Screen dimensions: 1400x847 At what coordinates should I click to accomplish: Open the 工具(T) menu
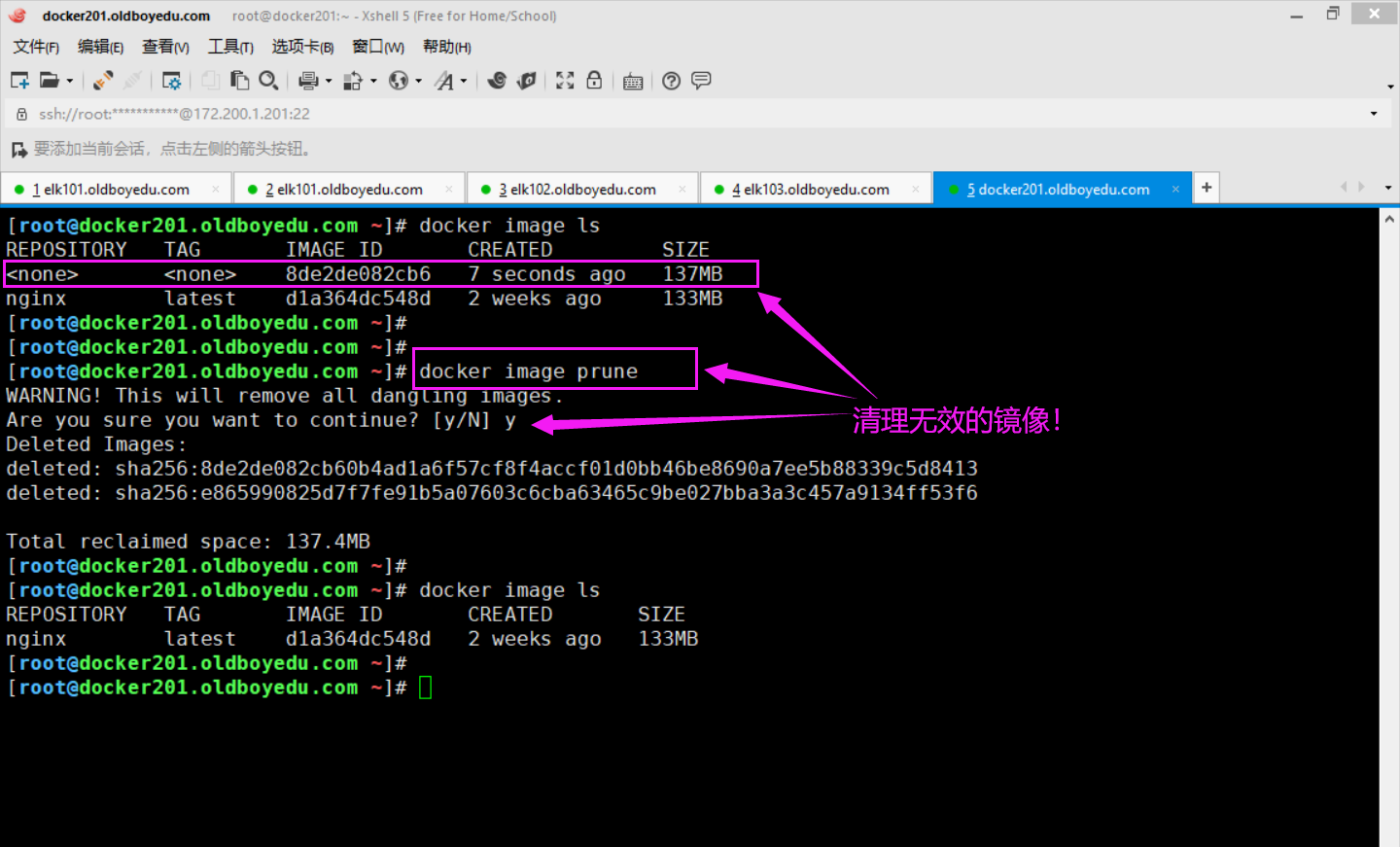(x=230, y=47)
